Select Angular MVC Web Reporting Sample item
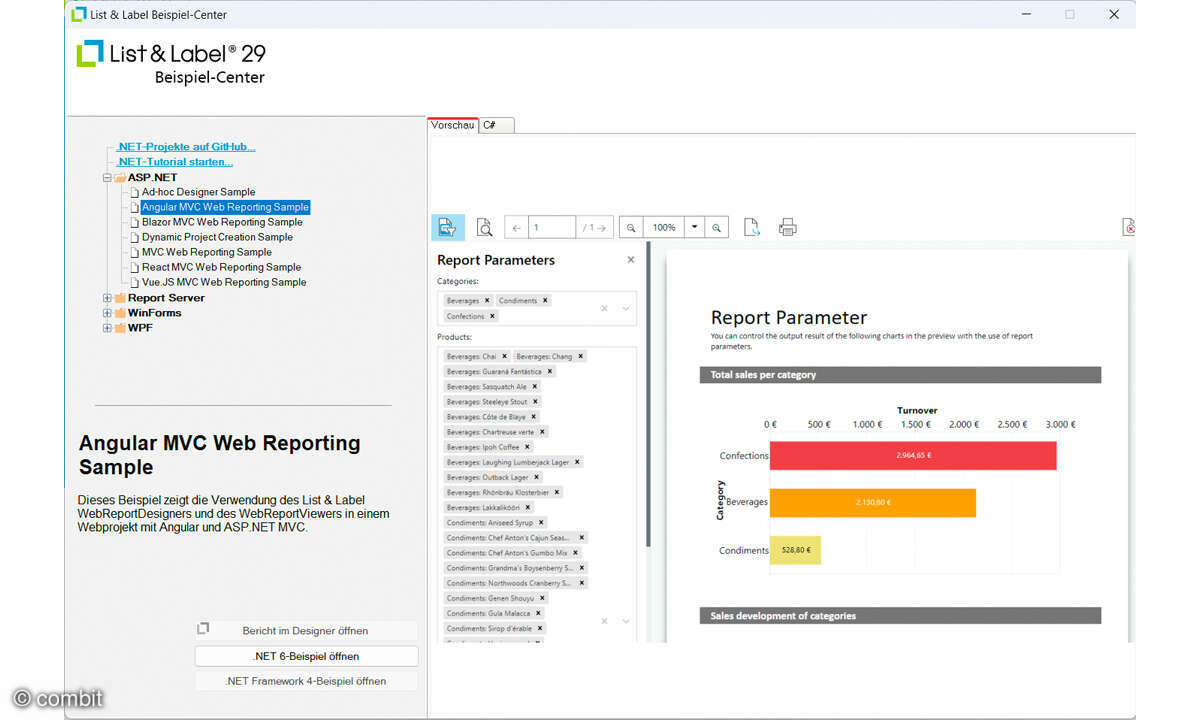Screen dimensions: 1200x720 point(225,207)
